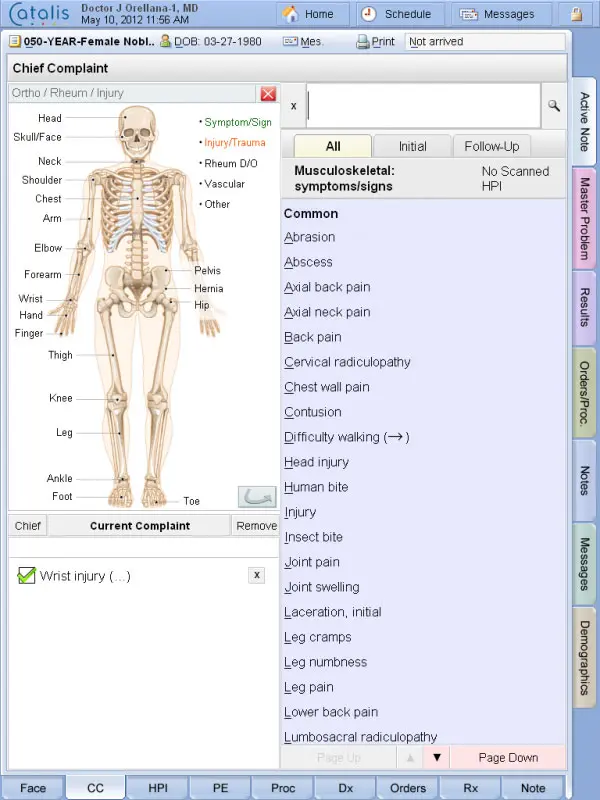Select the Hernia label on skeleton
Image resolution: width=600 pixels, height=800 pixels.
pyautogui.click(x=209, y=289)
